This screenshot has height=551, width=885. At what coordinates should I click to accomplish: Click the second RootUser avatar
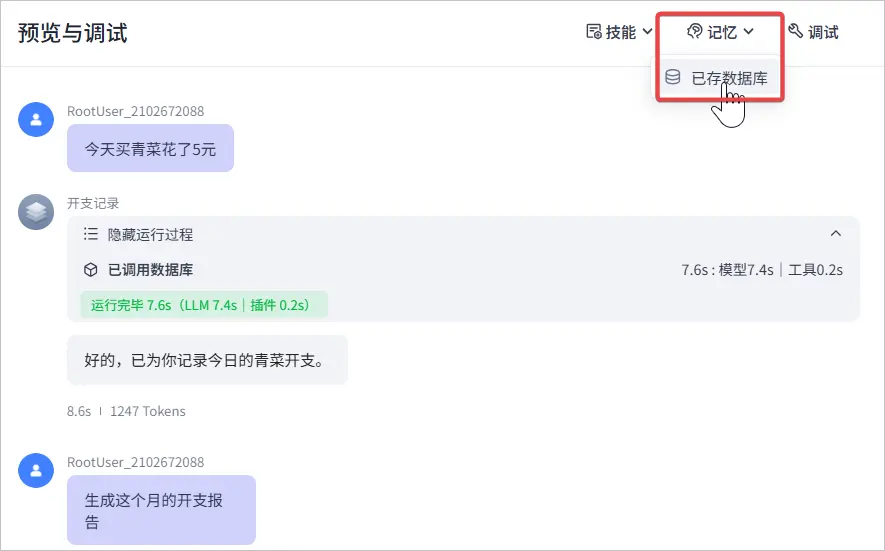(36, 471)
